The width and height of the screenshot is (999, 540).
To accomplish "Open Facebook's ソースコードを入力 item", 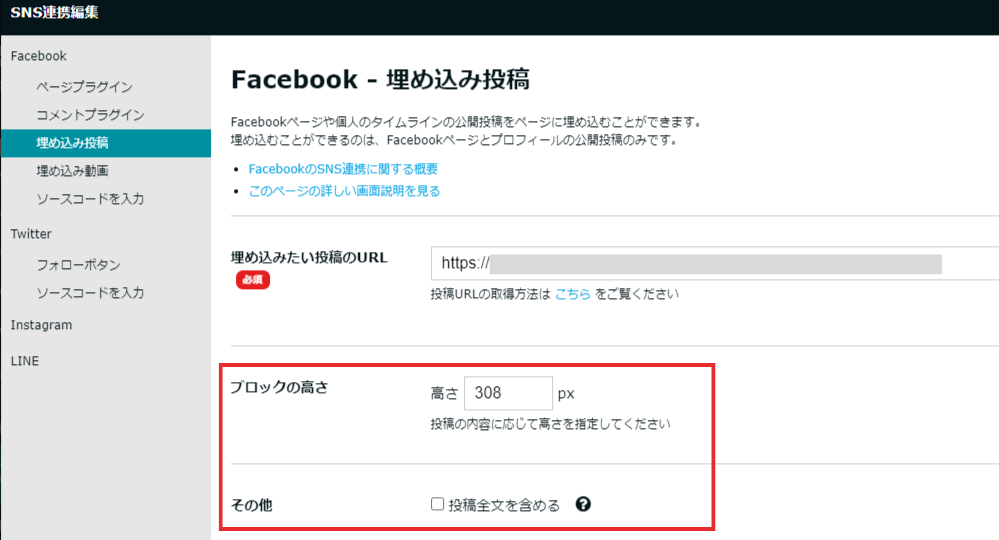I will 90,199.
